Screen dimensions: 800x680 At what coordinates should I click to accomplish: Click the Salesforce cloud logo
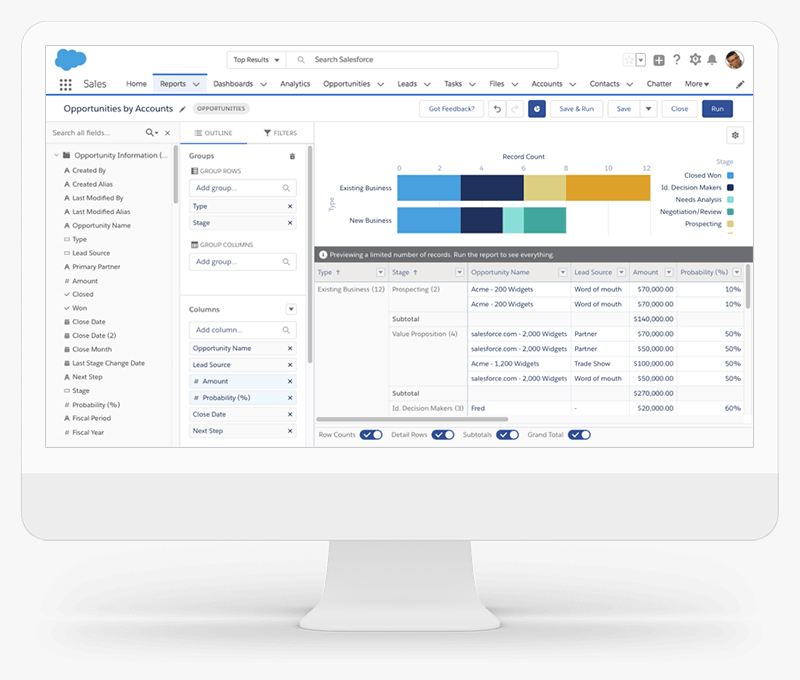coord(70,60)
